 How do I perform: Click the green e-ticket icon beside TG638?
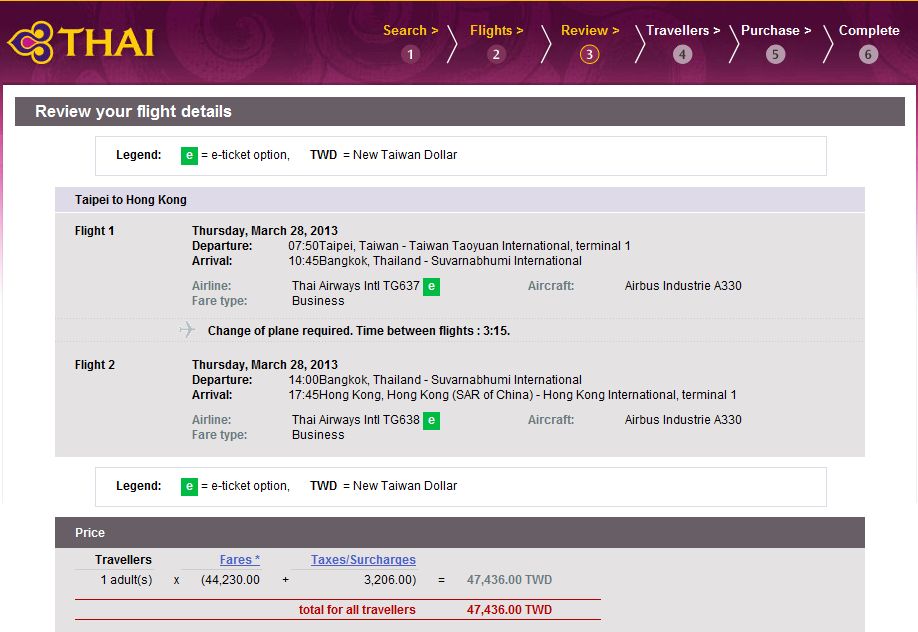click(x=431, y=421)
